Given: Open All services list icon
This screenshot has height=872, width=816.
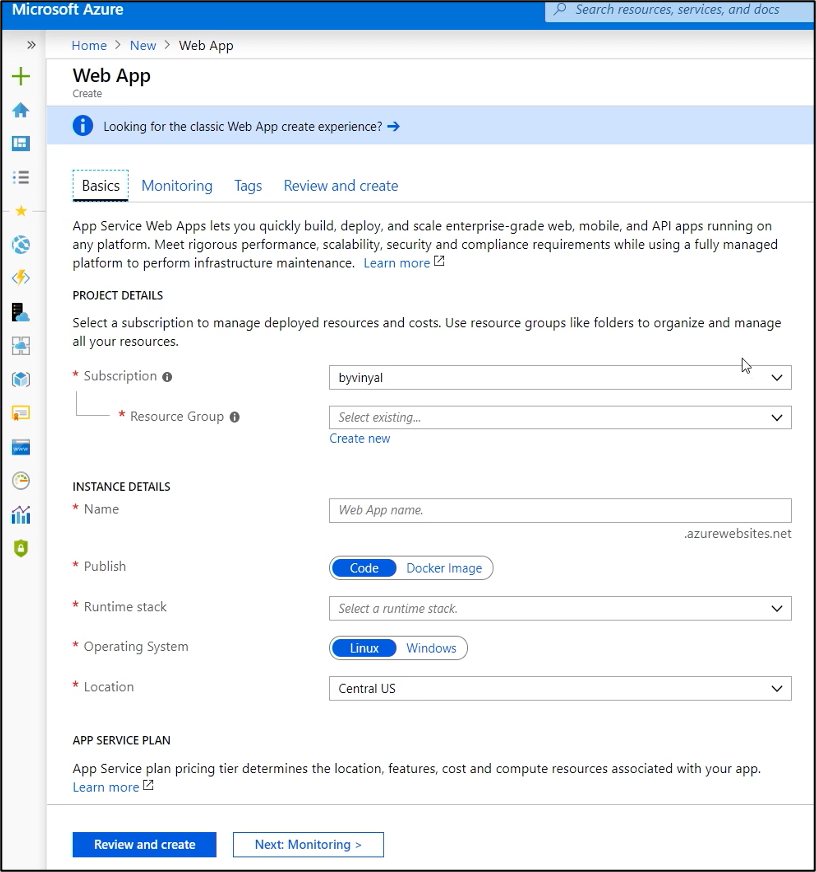Looking at the screenshot, I should pos(20,177).
